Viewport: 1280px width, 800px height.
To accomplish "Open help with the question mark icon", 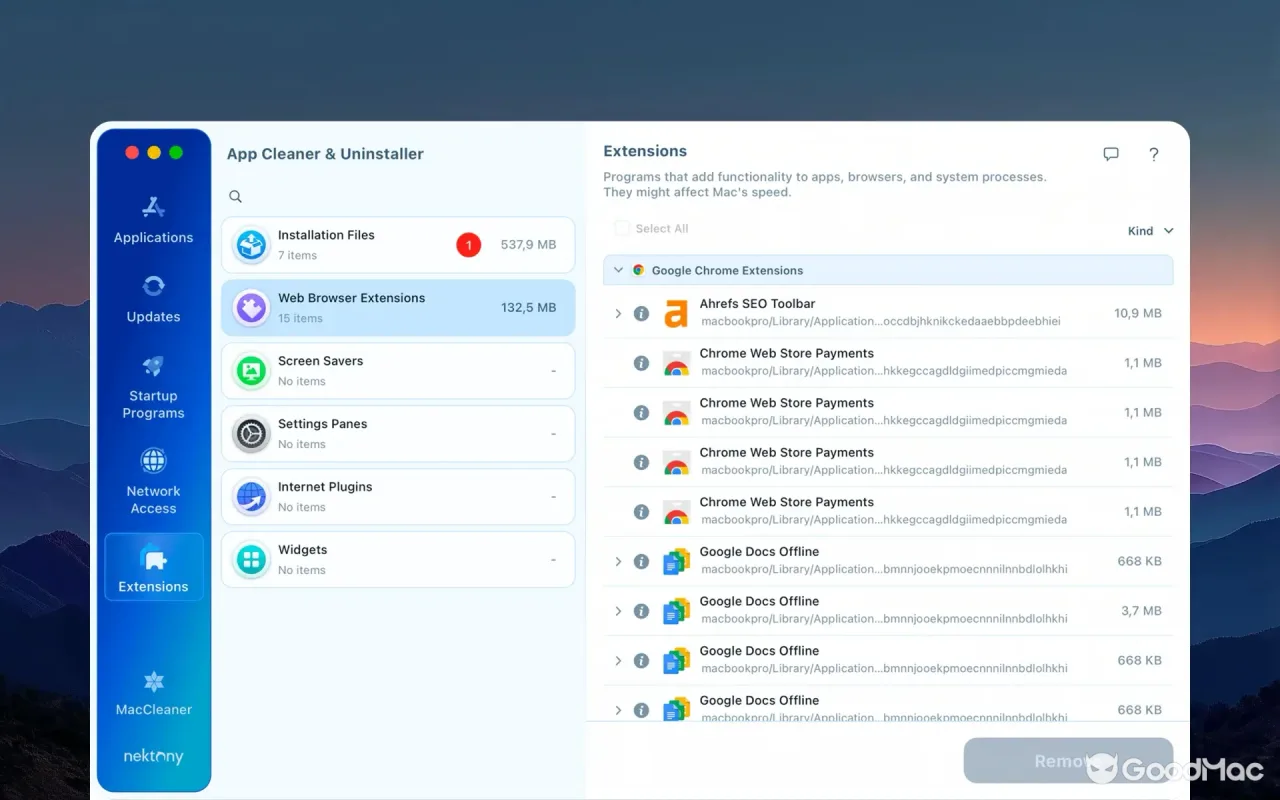I will pyautogui.click(x=1154, y=154).
